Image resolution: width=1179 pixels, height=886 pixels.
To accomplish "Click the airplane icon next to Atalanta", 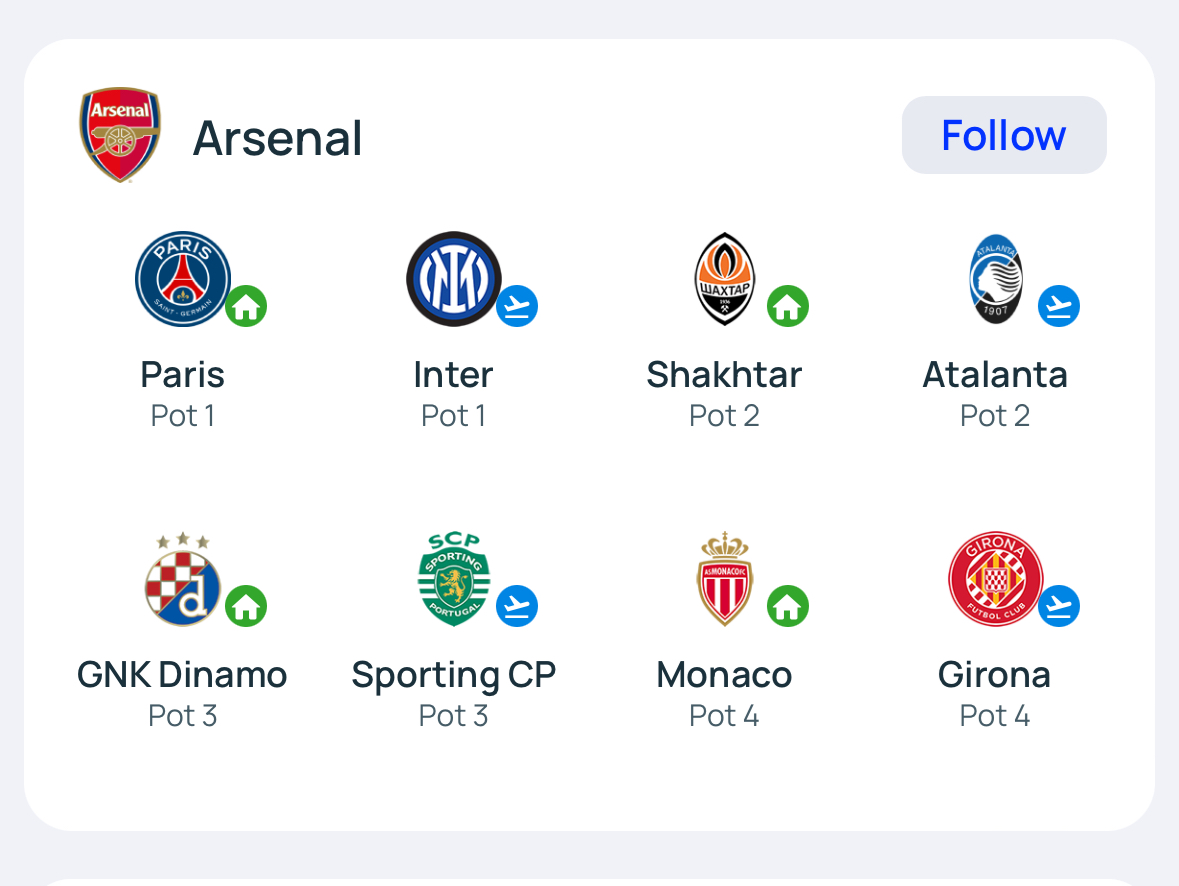I will click(x=1059, y=306).
